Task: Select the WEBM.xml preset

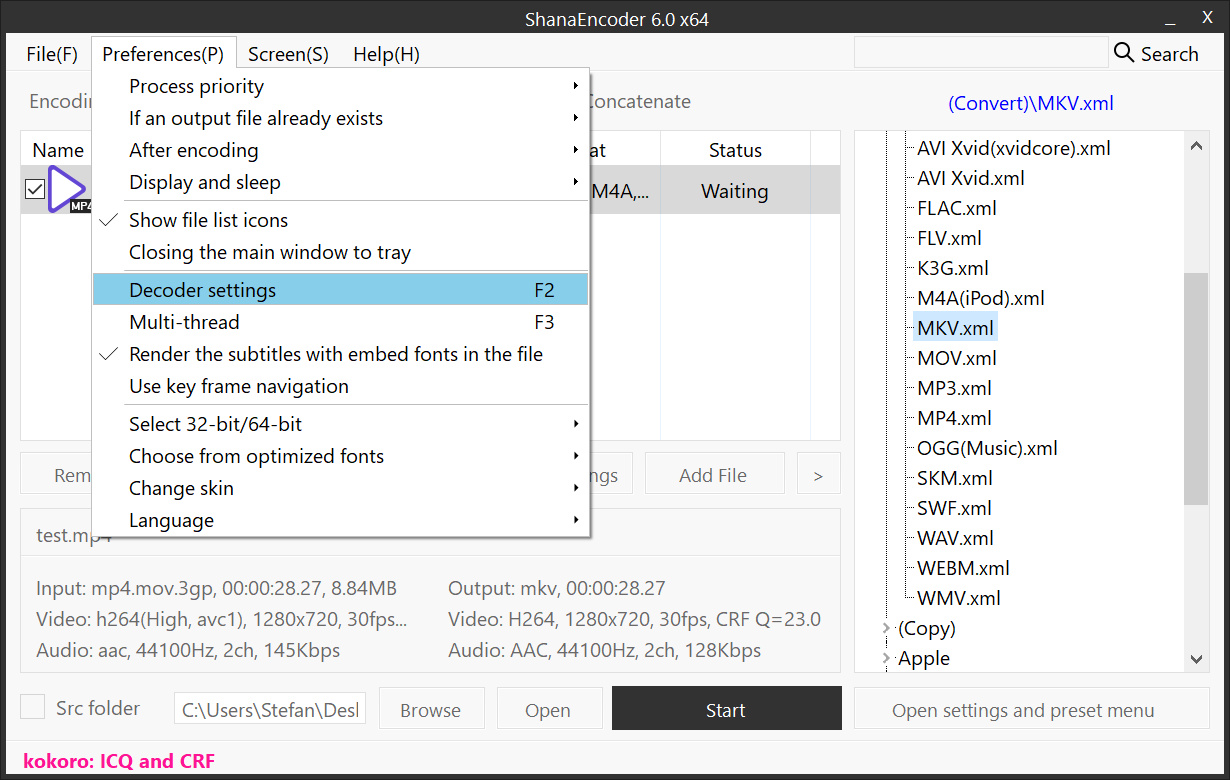Action: (x=964, y=568)
